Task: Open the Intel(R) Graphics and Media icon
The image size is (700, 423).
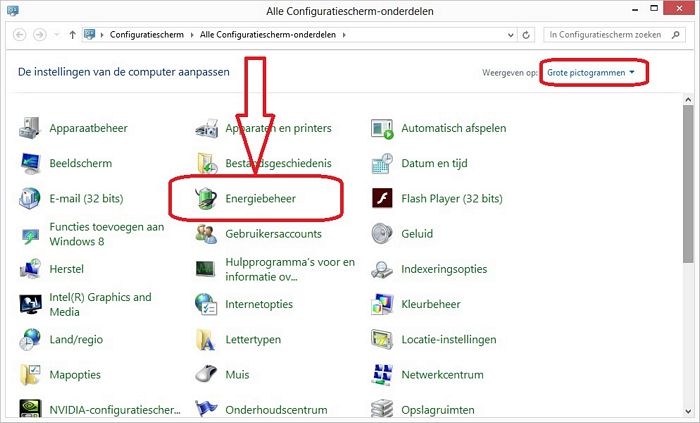Action: pos(30,304)
